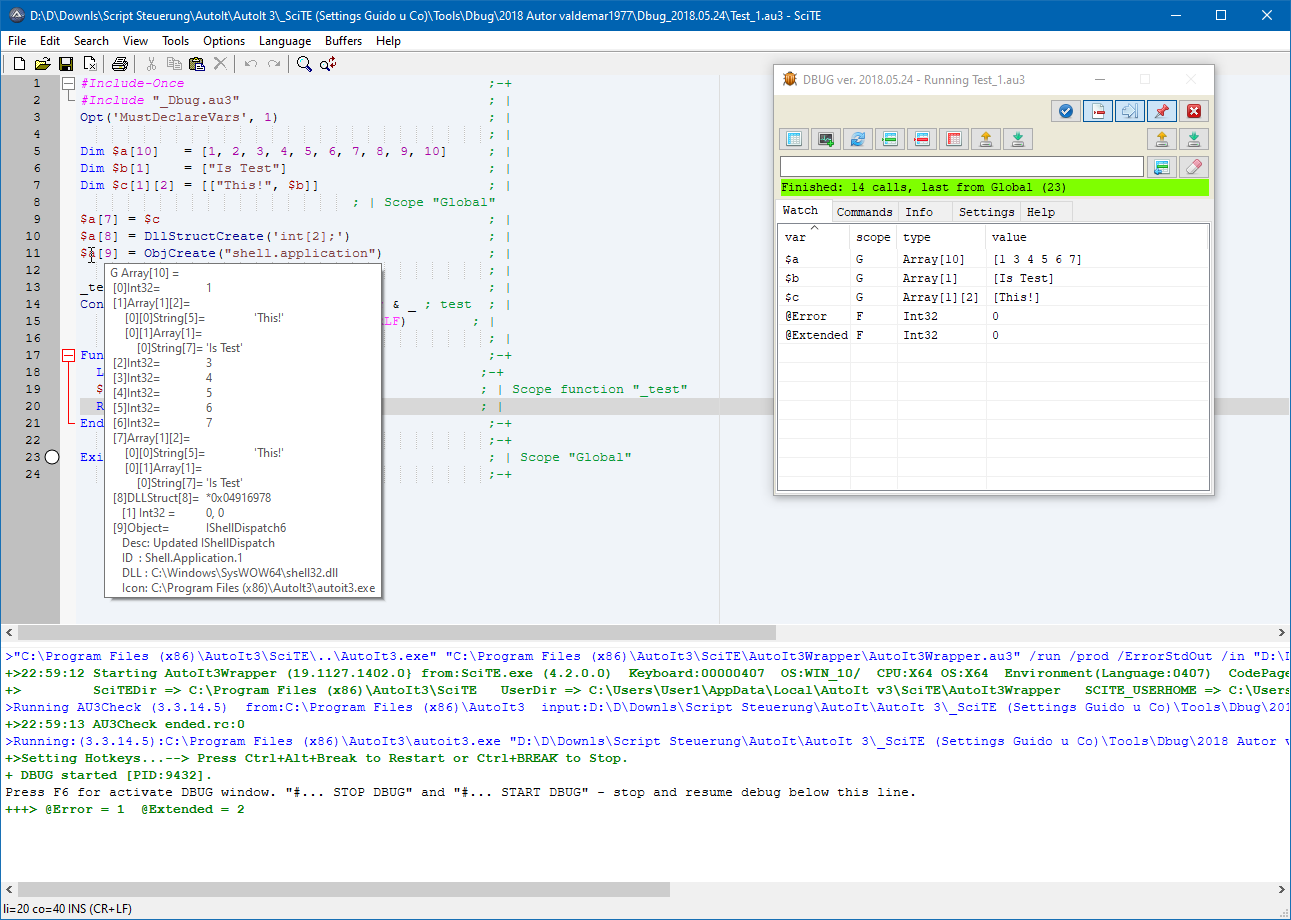Screen dimensions: 1291x920
Task: Open the Tools menu
Action: pos(176,41)
